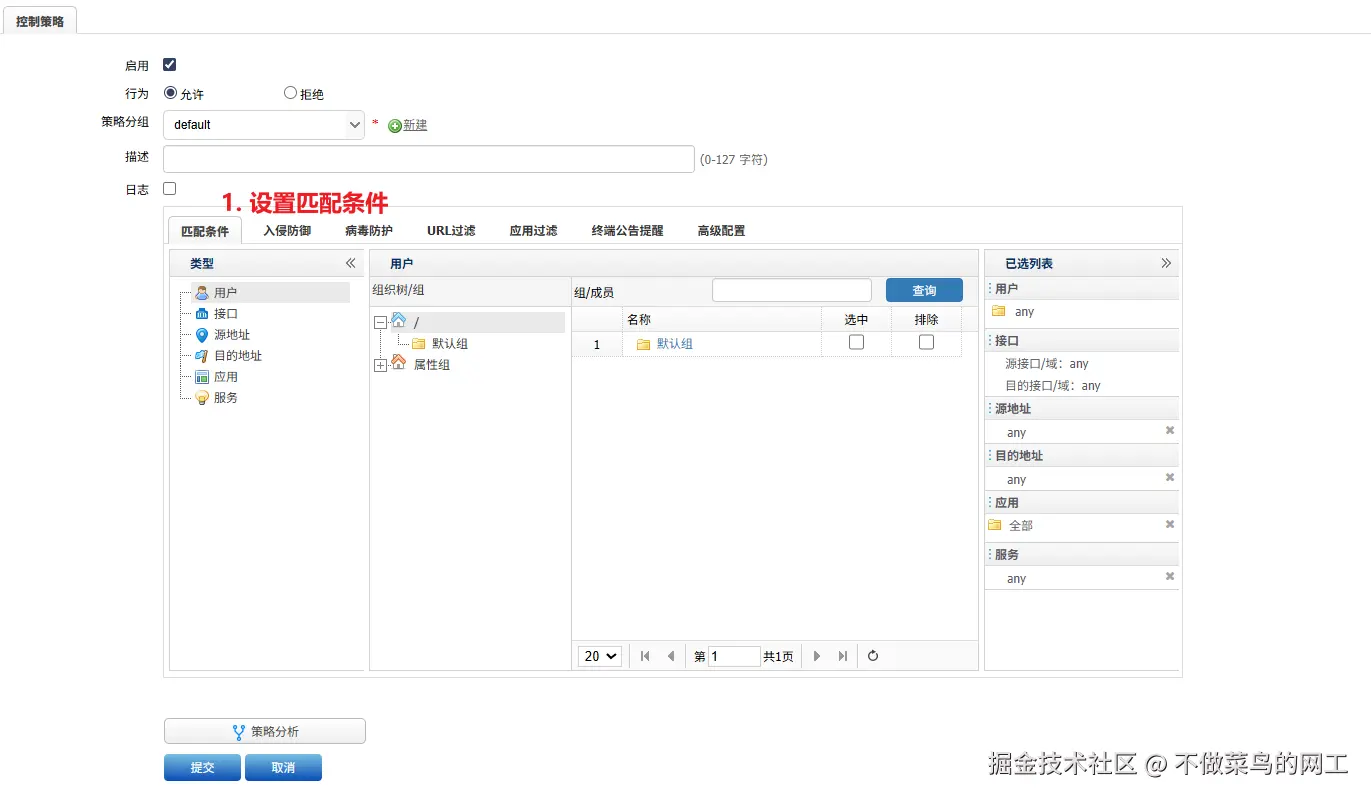The image size is (1371, 800).
Task: Click the 提交 submit button
Action: (x=202, y=767)
